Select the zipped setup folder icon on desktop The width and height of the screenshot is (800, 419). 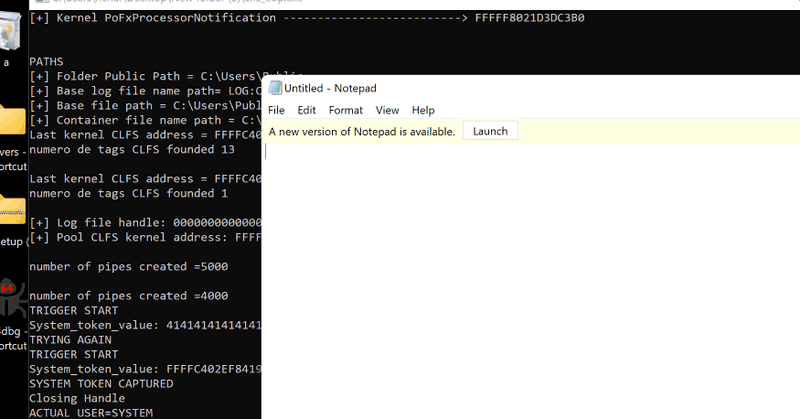(12, 210)
